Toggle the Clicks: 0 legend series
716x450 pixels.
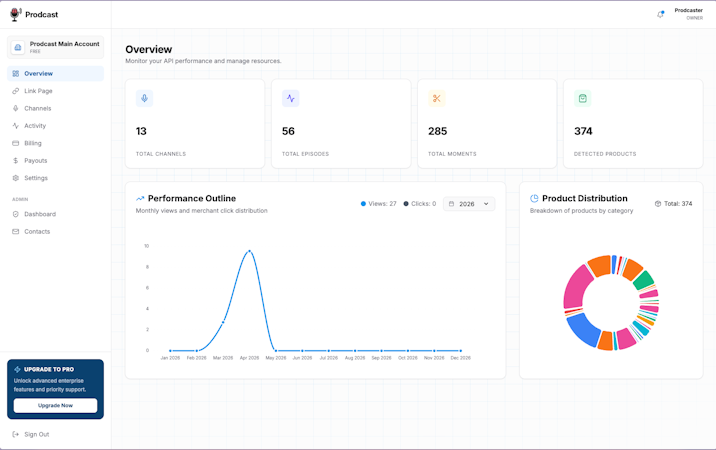(420, 204)
